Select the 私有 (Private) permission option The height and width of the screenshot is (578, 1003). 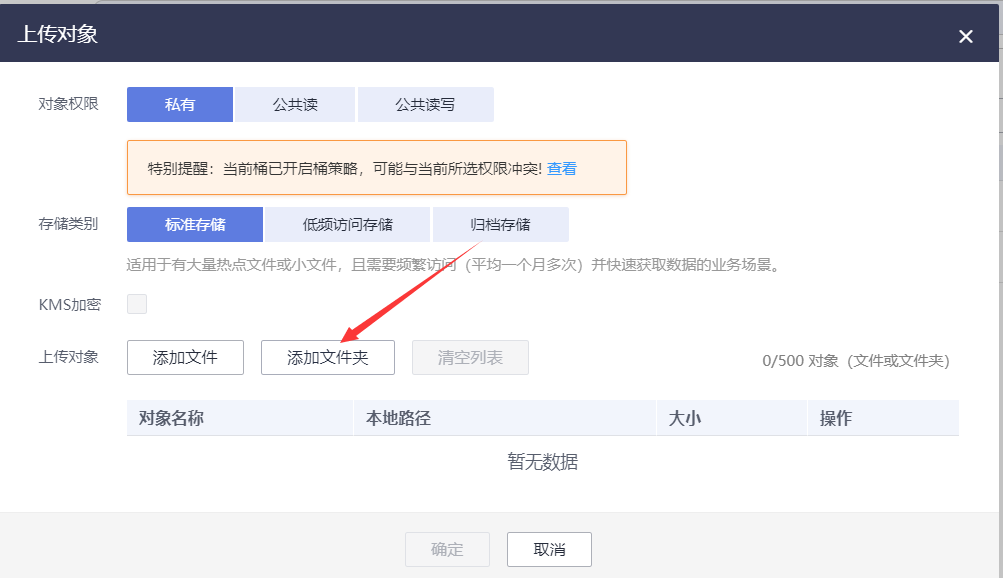point(180,104)
